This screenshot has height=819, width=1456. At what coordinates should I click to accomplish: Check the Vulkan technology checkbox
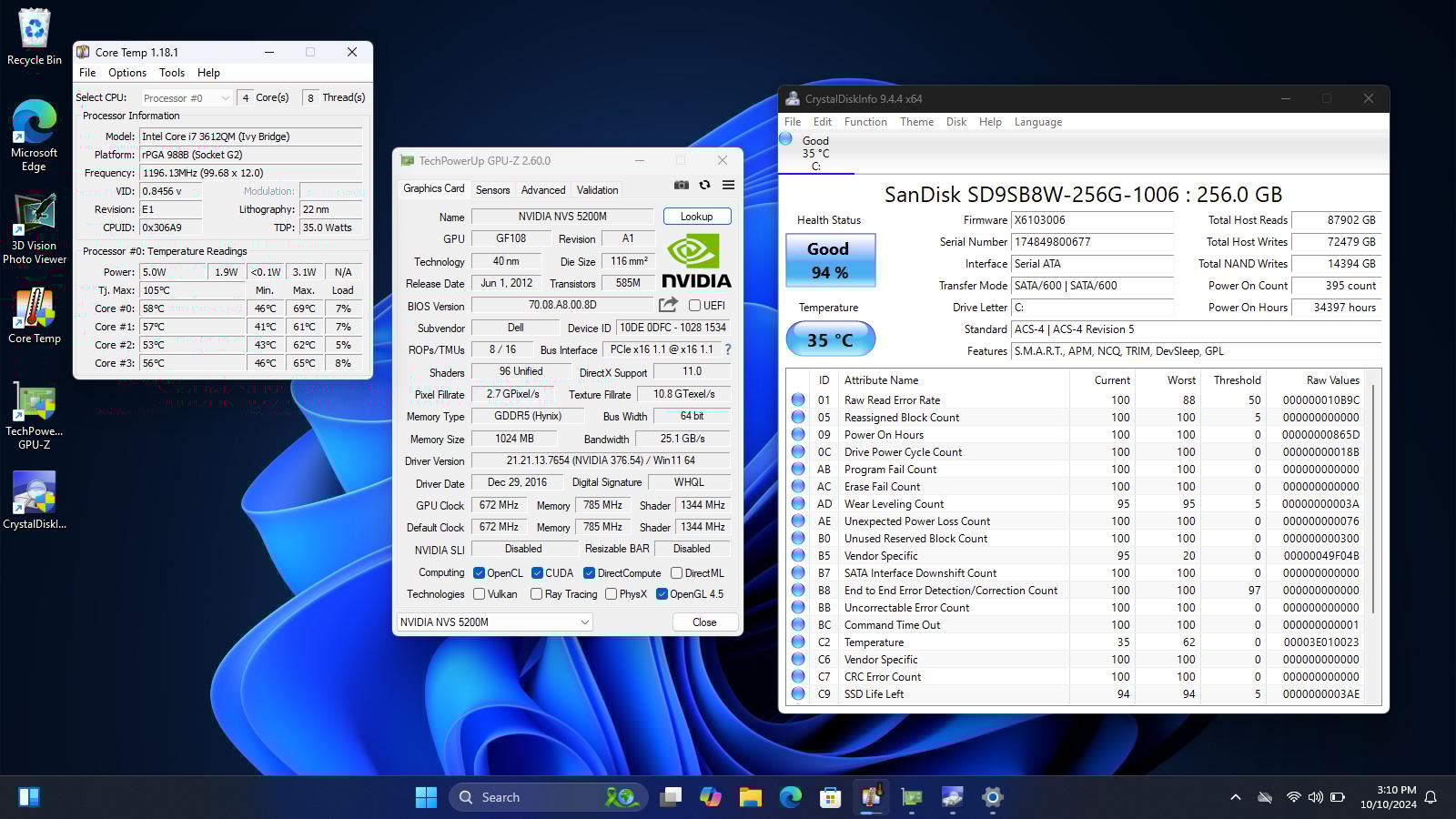pos(480,593)
